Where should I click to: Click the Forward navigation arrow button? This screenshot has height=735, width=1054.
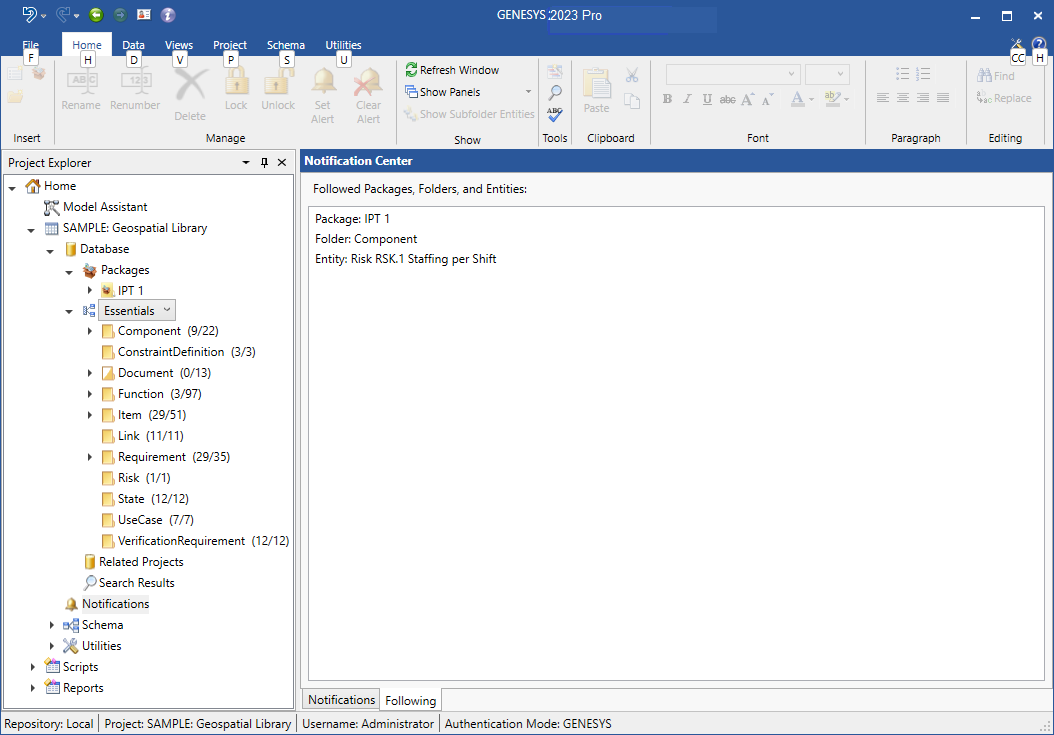click(120, 14)
